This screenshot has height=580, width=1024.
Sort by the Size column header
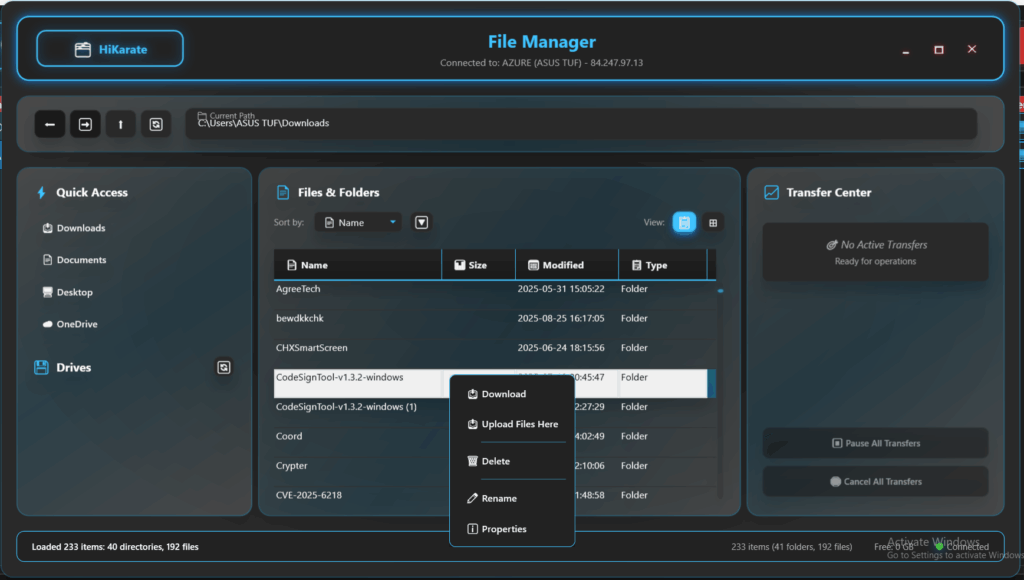click(477, 265)
